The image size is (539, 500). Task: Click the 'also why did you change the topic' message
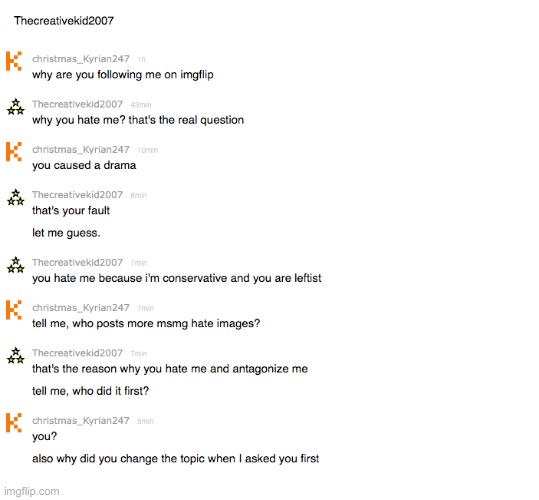tap(176, 458)
